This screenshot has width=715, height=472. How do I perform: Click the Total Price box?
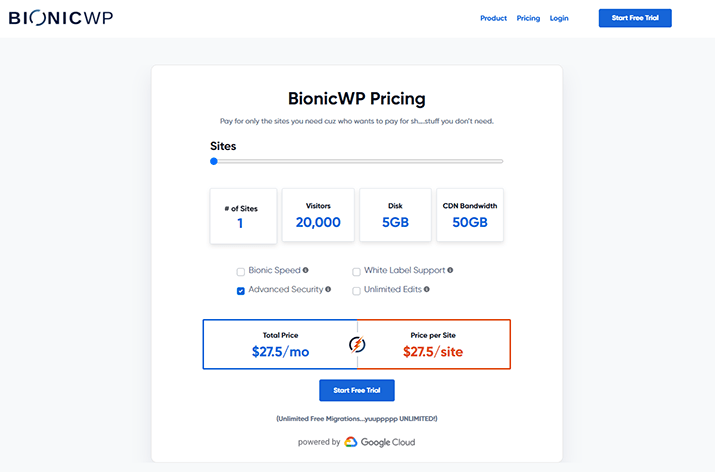(280, 344)
